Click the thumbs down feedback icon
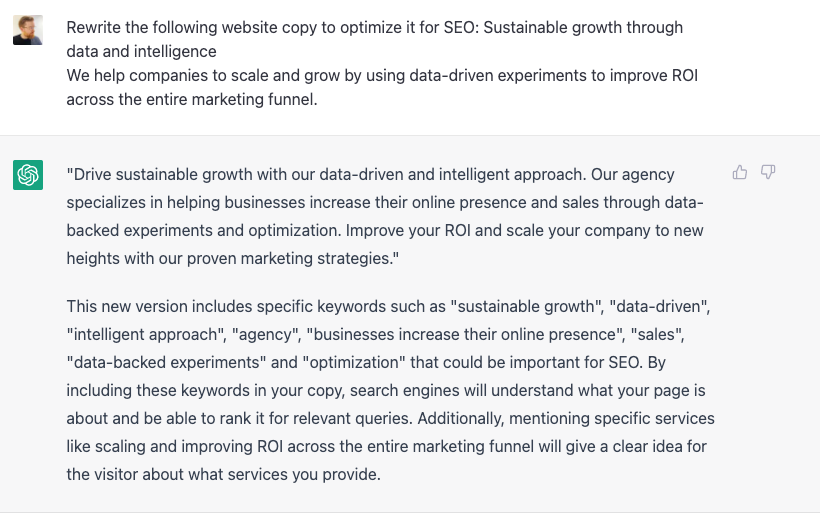This screenshot has width=820, height=528. (x=768, y=172)
